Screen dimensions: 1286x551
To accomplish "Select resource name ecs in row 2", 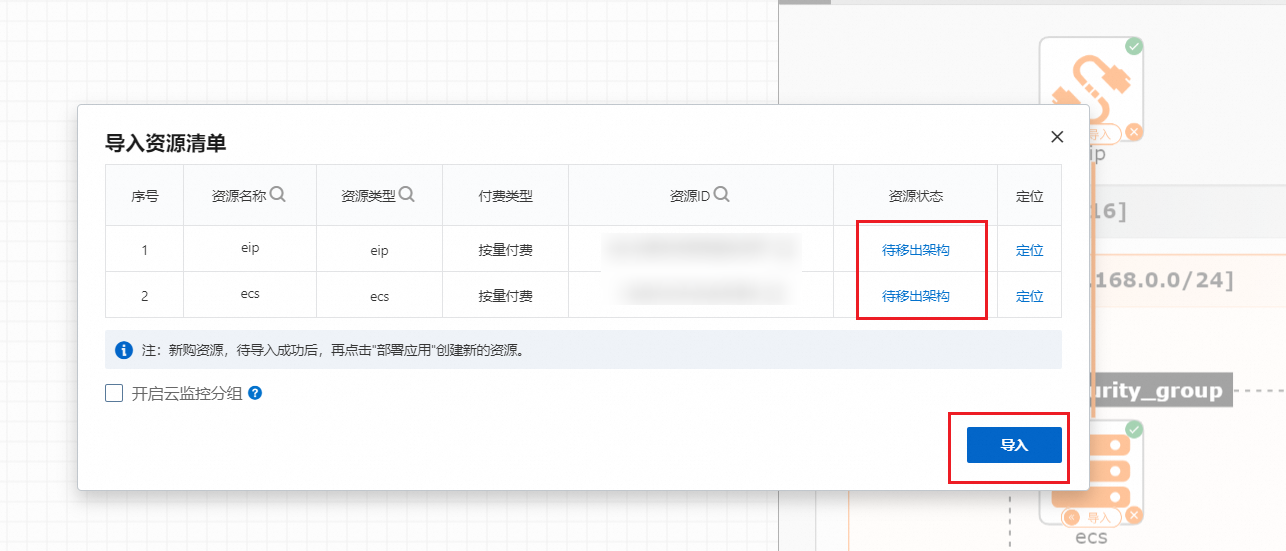I will coord(250,294).
